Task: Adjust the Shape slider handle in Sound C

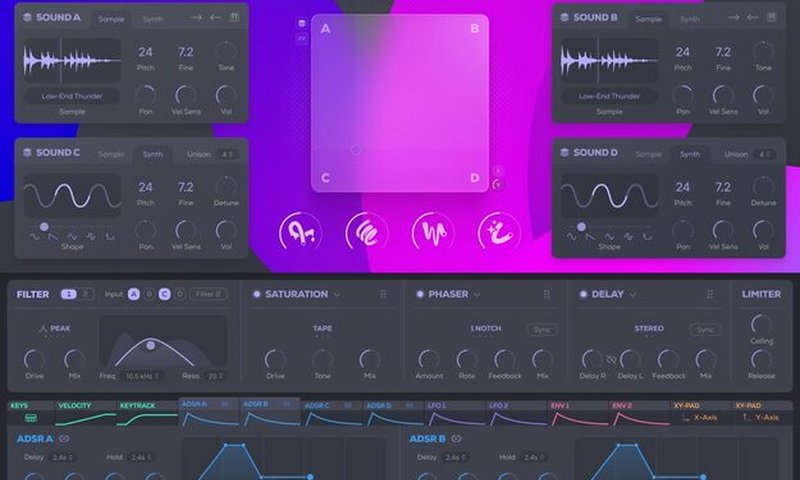Action: pyautogui.click(x=43, y=226)
